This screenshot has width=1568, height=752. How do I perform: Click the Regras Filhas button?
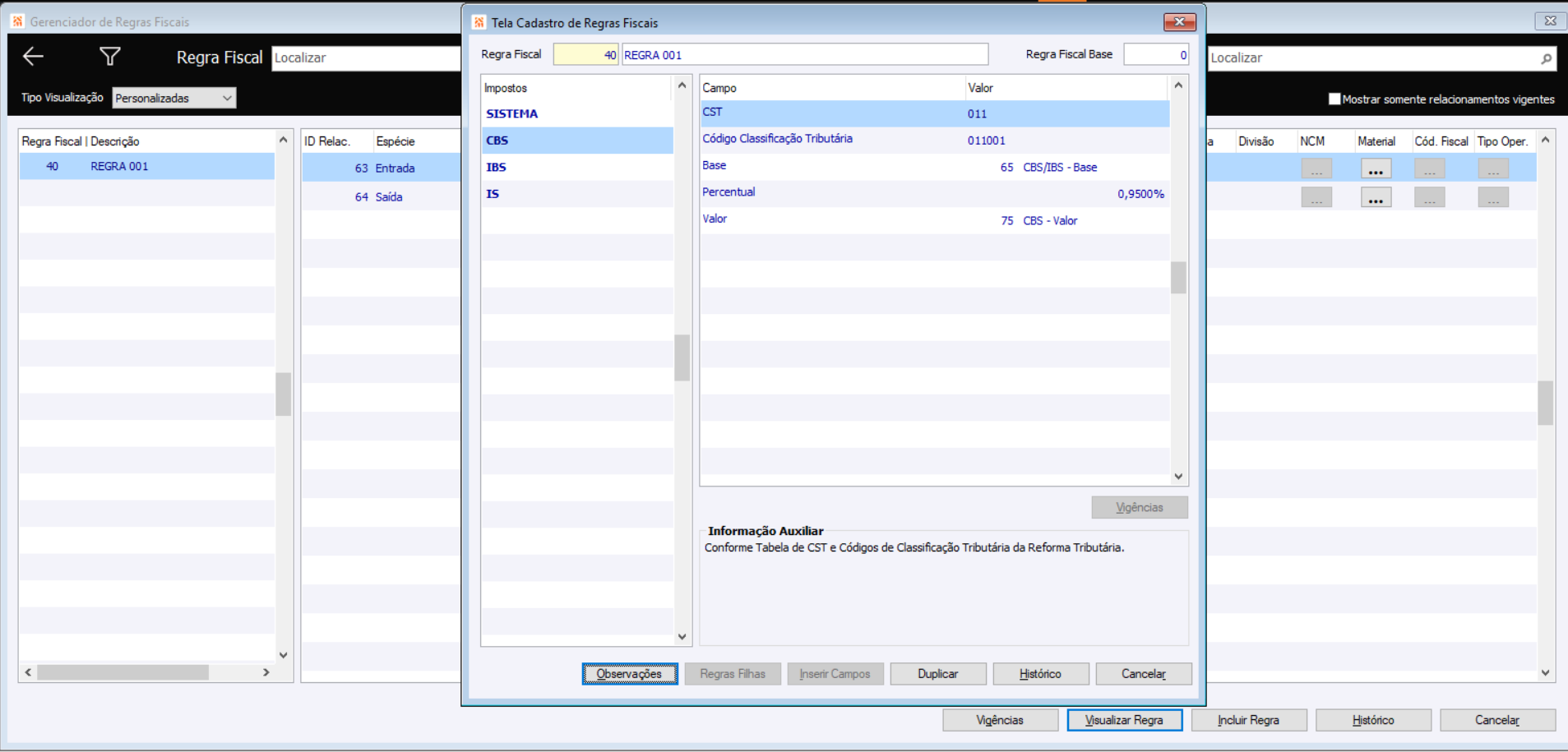pos(733,674)
